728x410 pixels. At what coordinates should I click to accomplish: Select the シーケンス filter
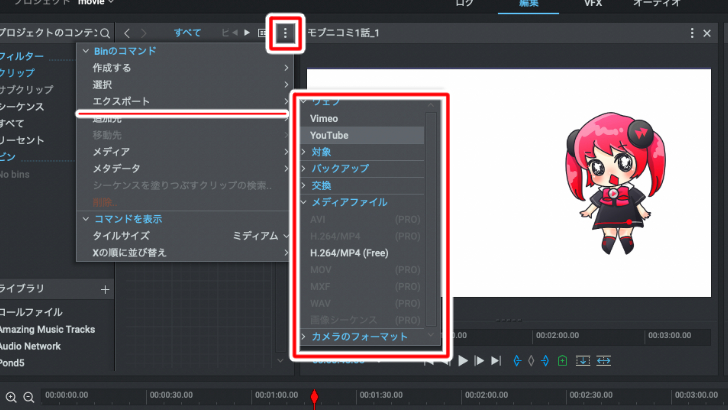pos(22,106)
